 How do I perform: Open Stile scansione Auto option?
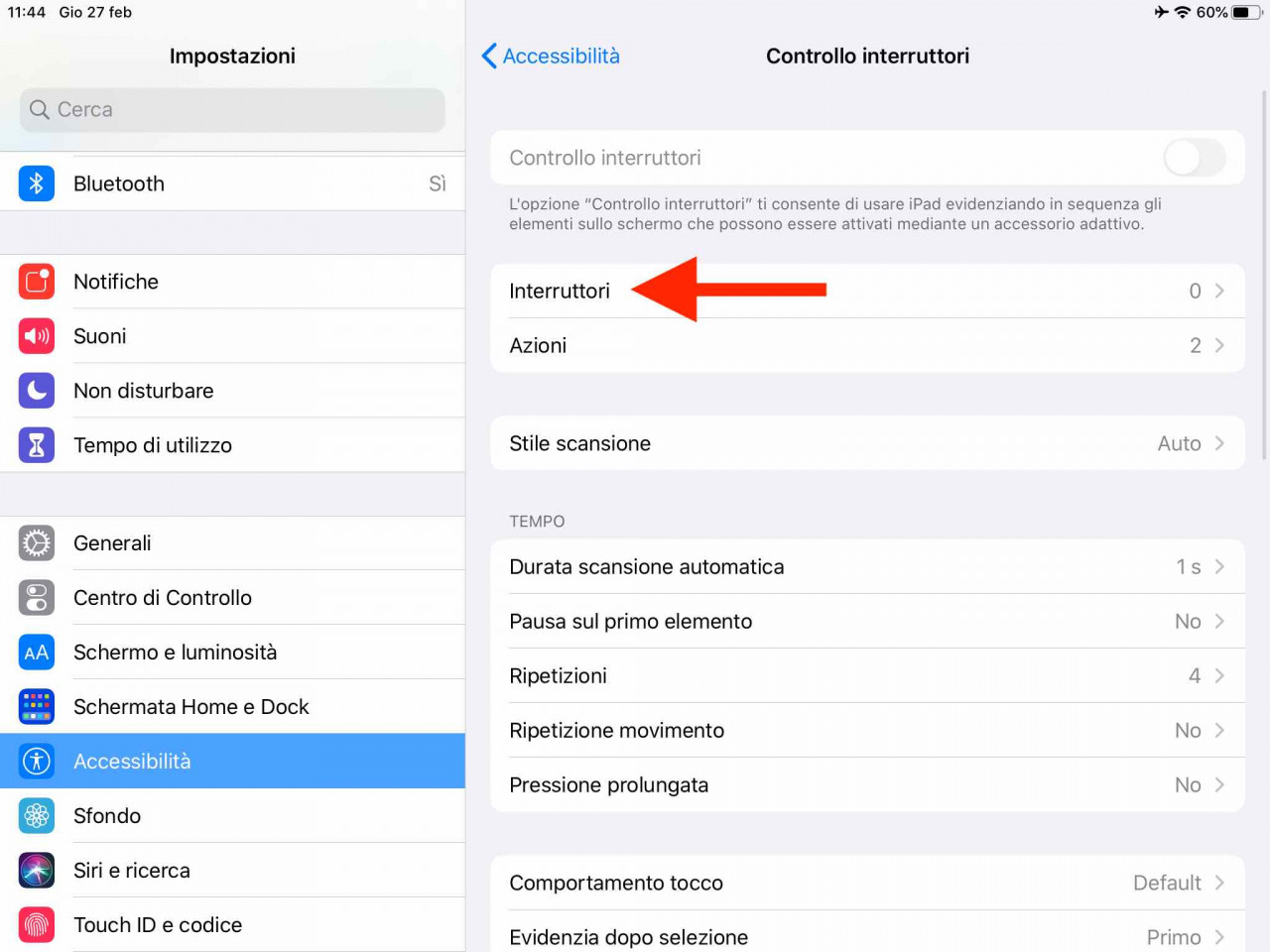(x=867, y=443)
